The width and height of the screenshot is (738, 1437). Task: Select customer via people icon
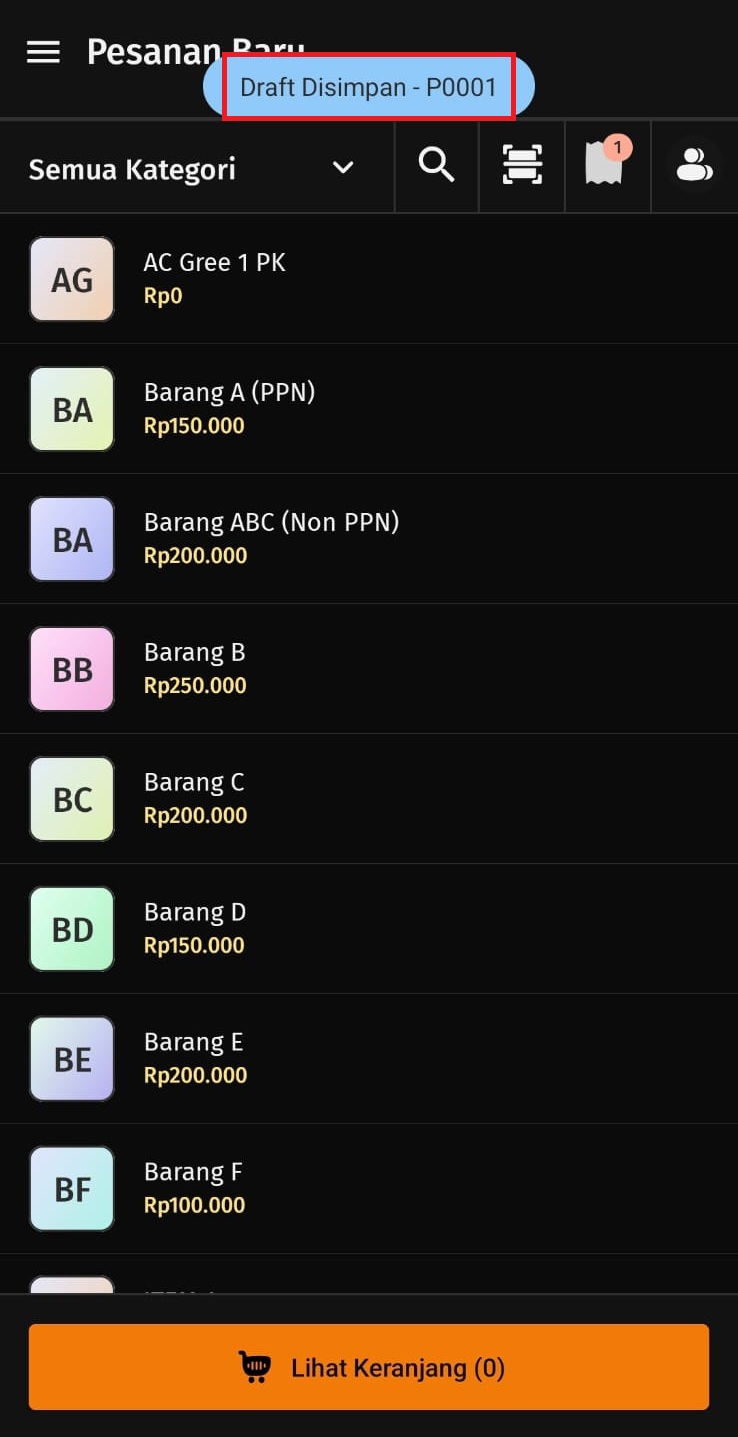[694, 165]
